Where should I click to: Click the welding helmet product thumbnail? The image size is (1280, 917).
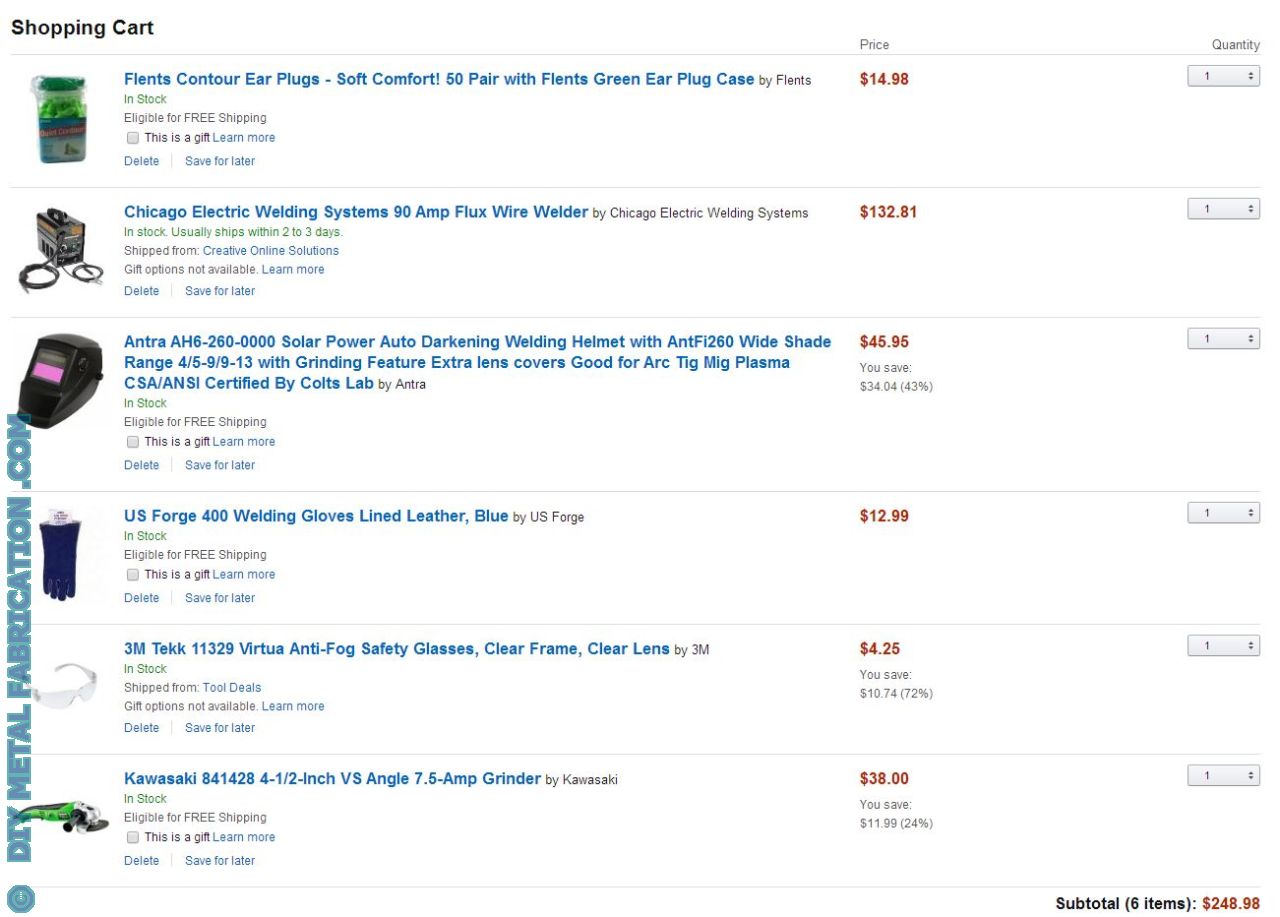[x=62, y=381]
